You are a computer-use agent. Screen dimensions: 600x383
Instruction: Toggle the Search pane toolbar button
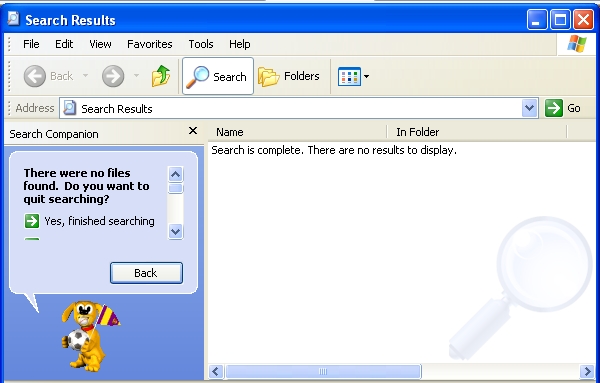[x=218, y=76]
